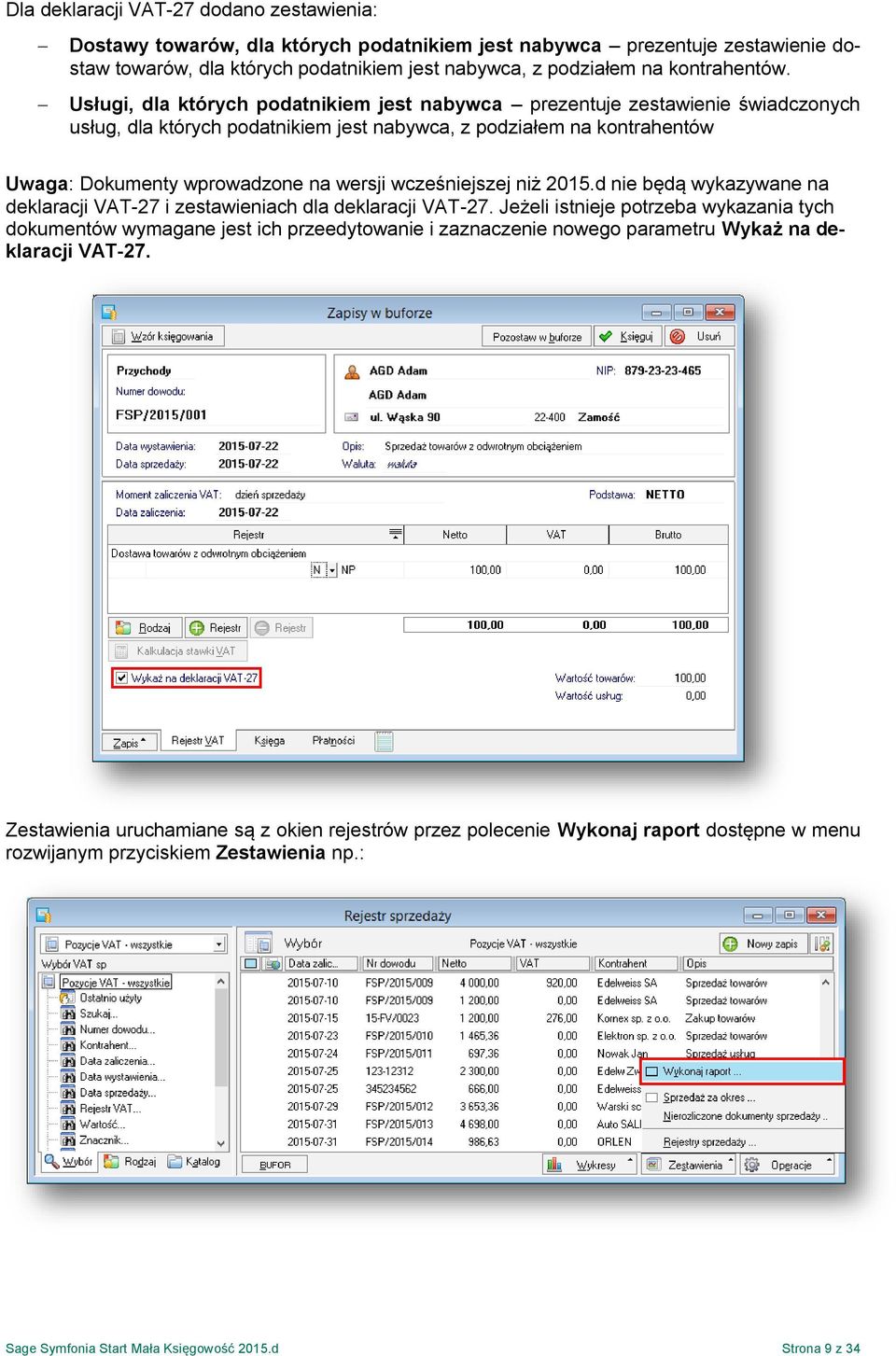Select Szukaj... search entry in tree
The image size is (896, 1356).
[x=99, y=1014]
